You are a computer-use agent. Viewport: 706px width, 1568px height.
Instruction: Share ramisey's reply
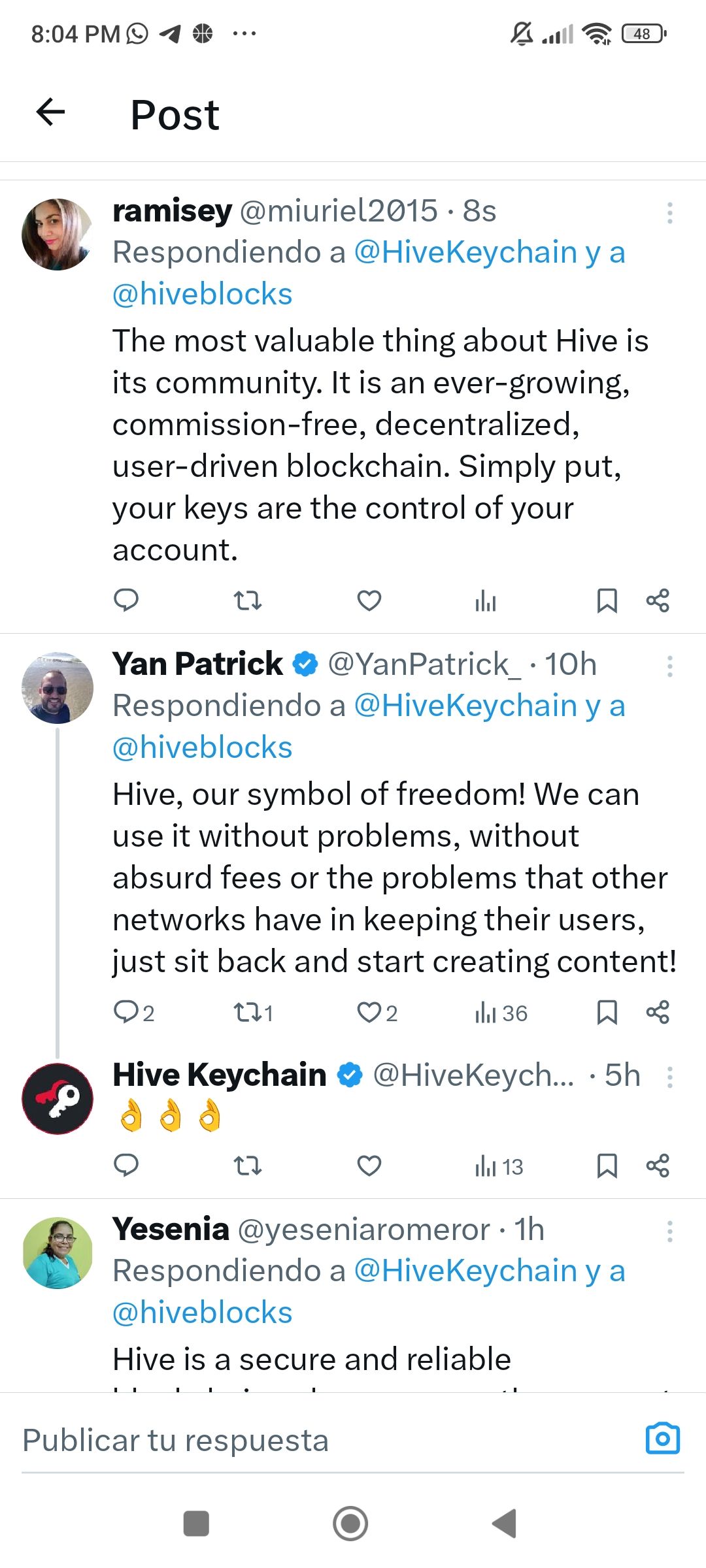pyautogui.click(x=658, y=600)
